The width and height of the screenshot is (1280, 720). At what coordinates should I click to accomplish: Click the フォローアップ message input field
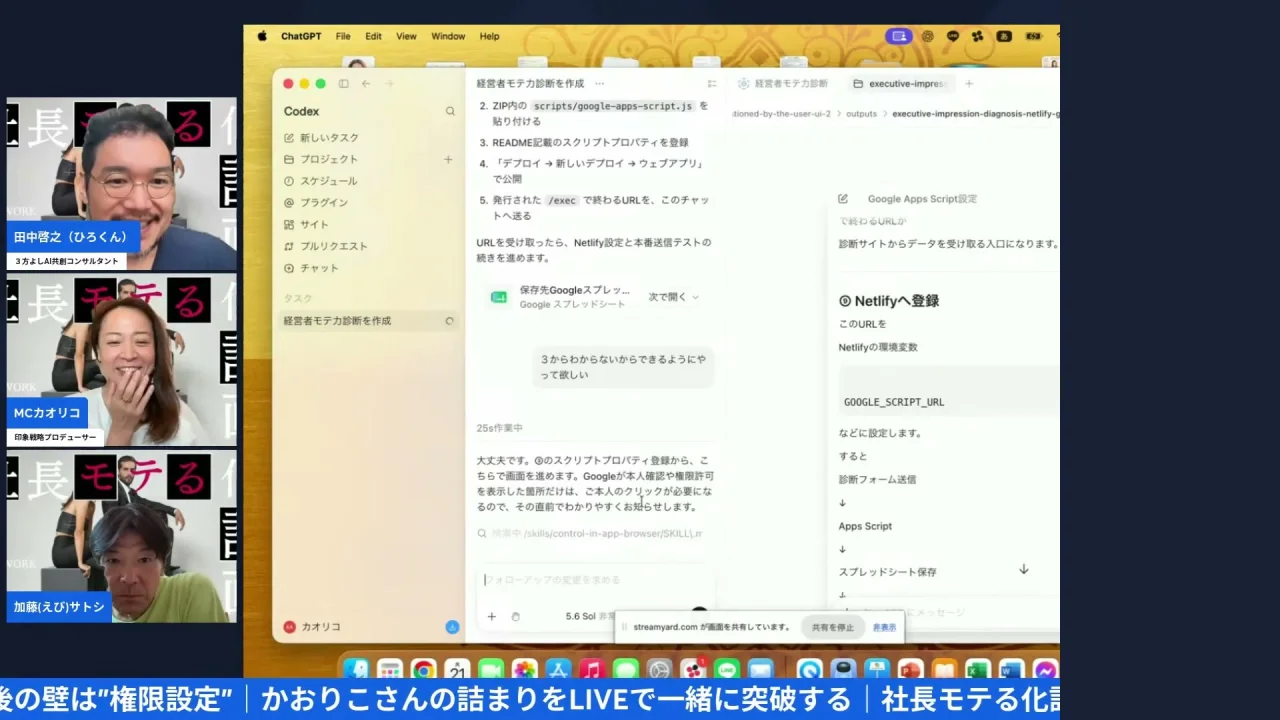pyautogui.click(x=596, y=580)
